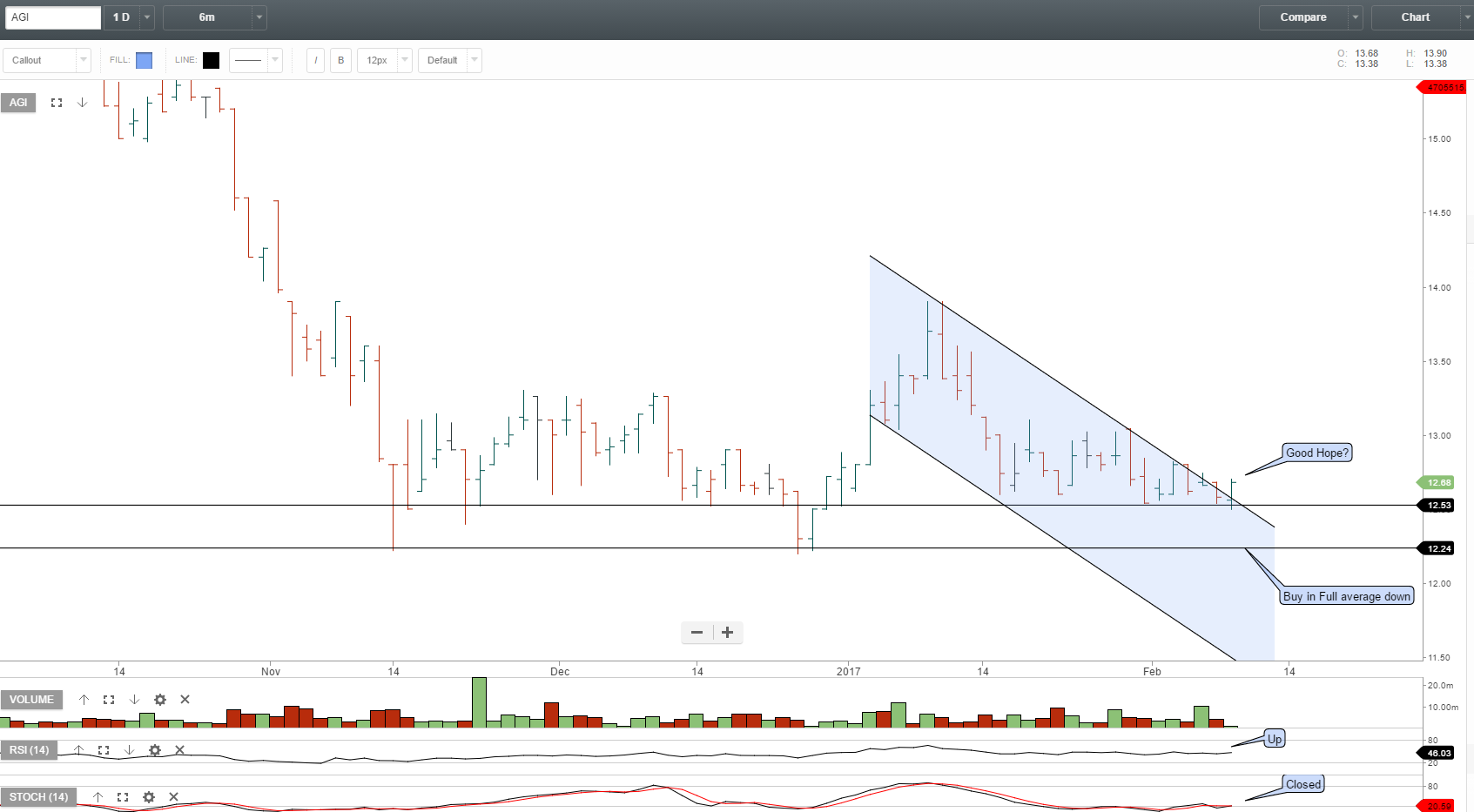Toggle italic text formatting
Screen dimensions: 1474x812
coord(314,60)
